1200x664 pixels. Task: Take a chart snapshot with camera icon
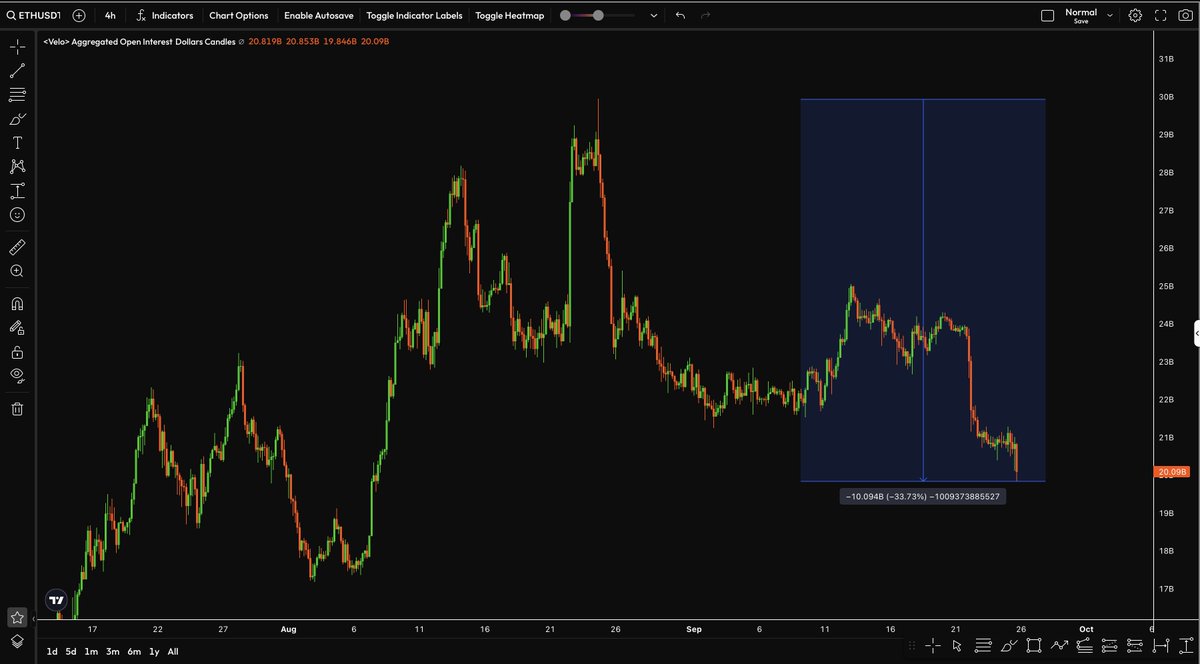pyautogui.click(x=1185, y=16)
